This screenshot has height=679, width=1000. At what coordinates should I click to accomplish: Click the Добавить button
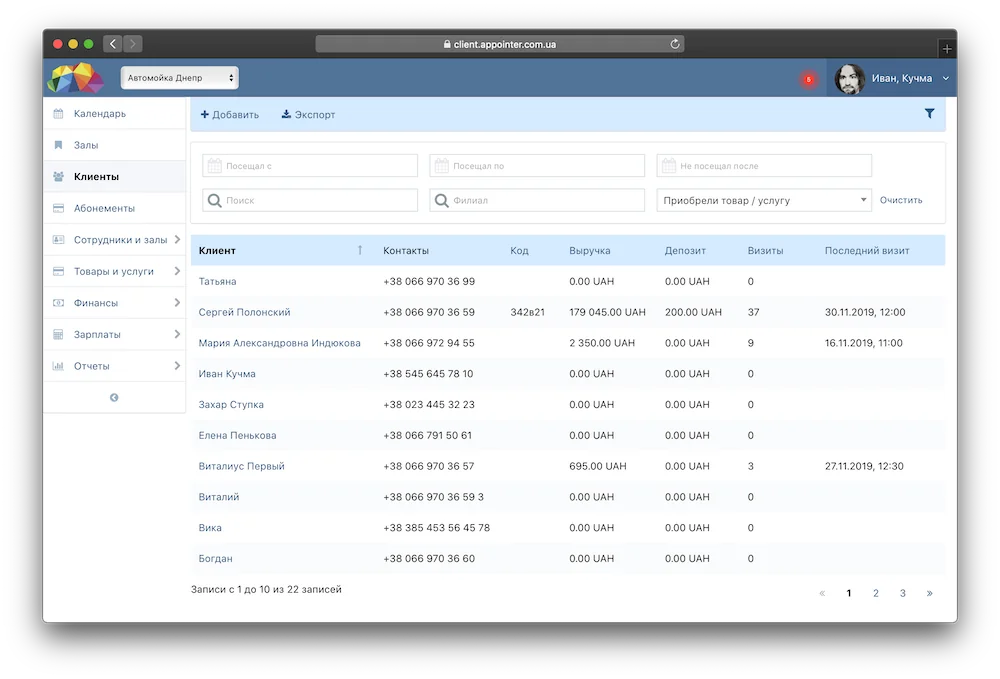click(x=230, y=115)
